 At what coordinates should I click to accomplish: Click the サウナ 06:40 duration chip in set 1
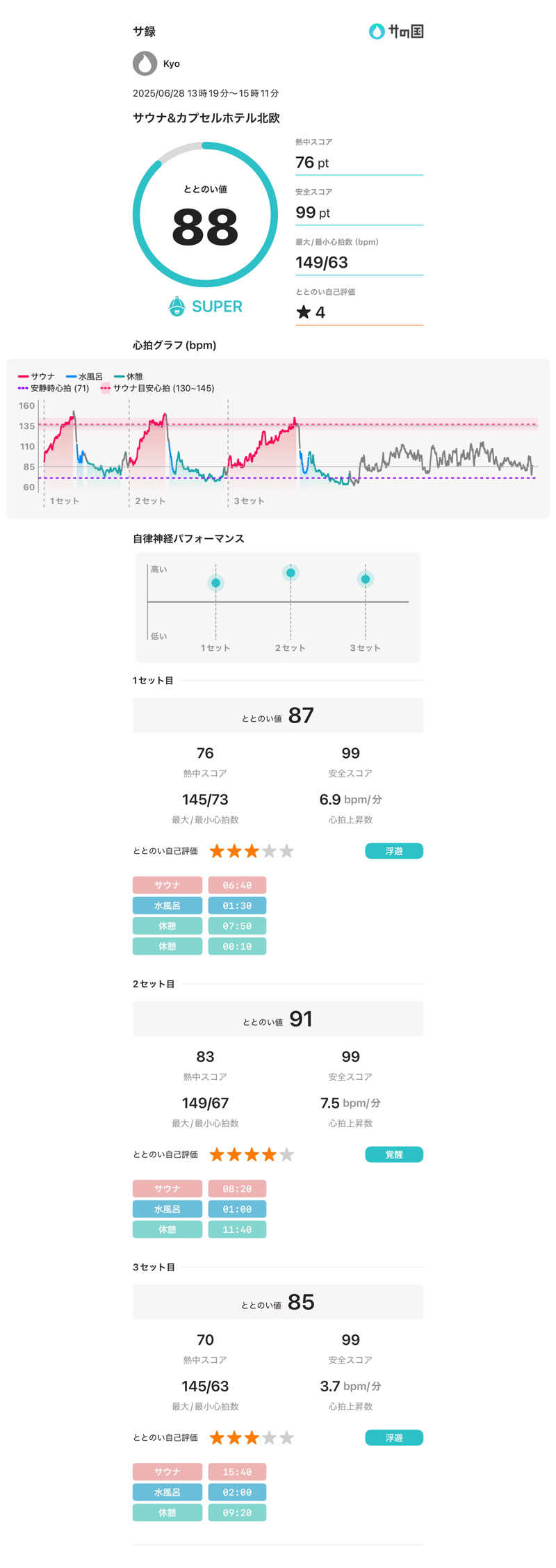(237, 885)
